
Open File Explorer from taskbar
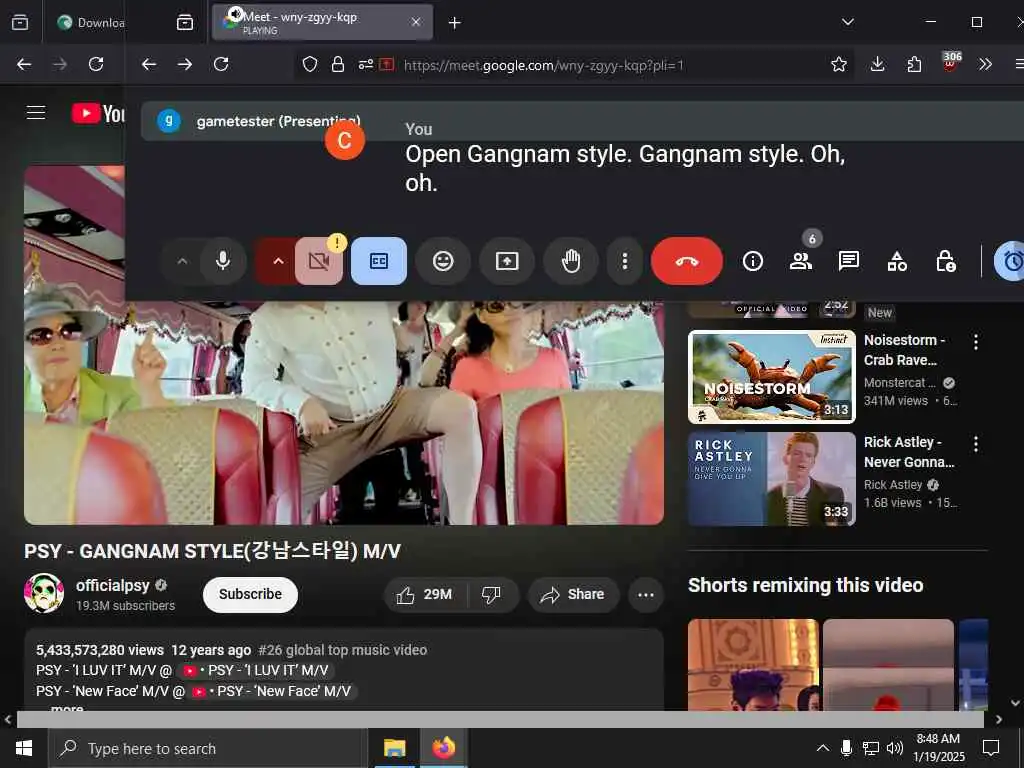click(394, 748)
